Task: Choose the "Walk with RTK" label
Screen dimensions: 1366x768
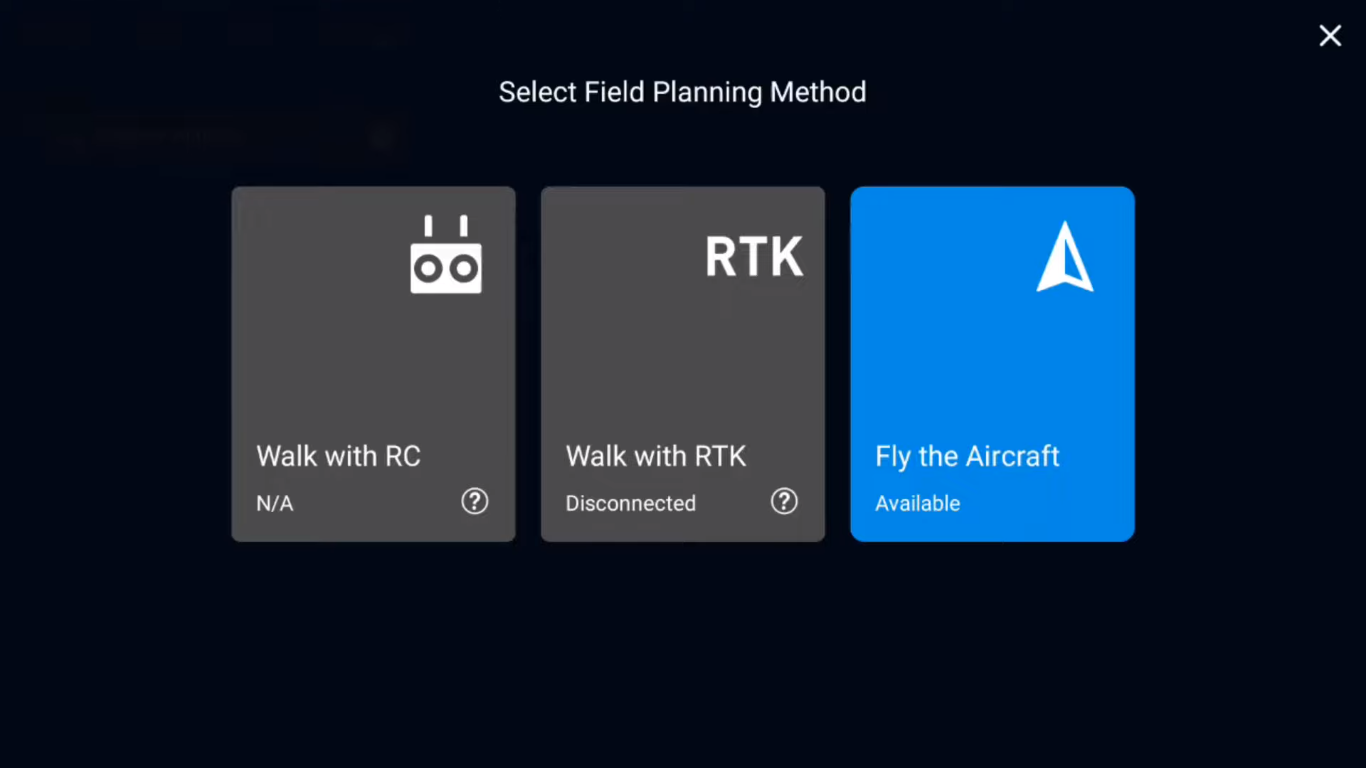Action: click(x=656, y=456)
